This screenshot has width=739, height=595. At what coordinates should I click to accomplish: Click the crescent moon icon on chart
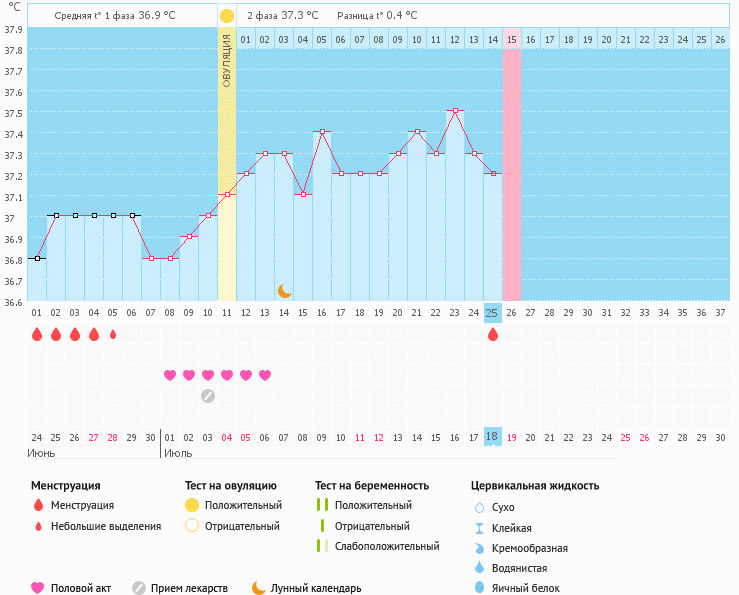pyautogui.click(x=285, y=291)
